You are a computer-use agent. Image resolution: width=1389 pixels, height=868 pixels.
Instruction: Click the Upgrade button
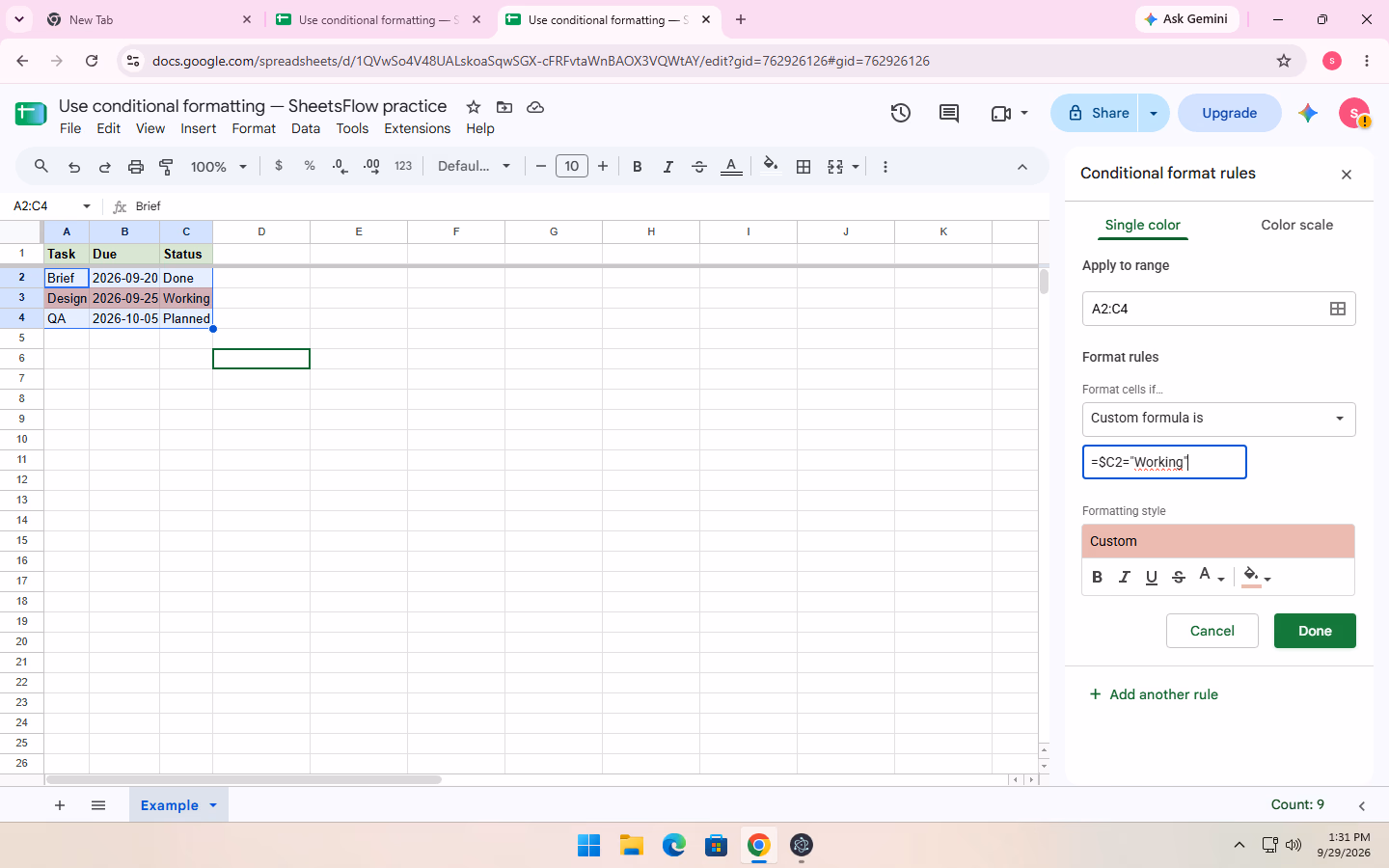pyautogui.click(x=1229, y=113)
